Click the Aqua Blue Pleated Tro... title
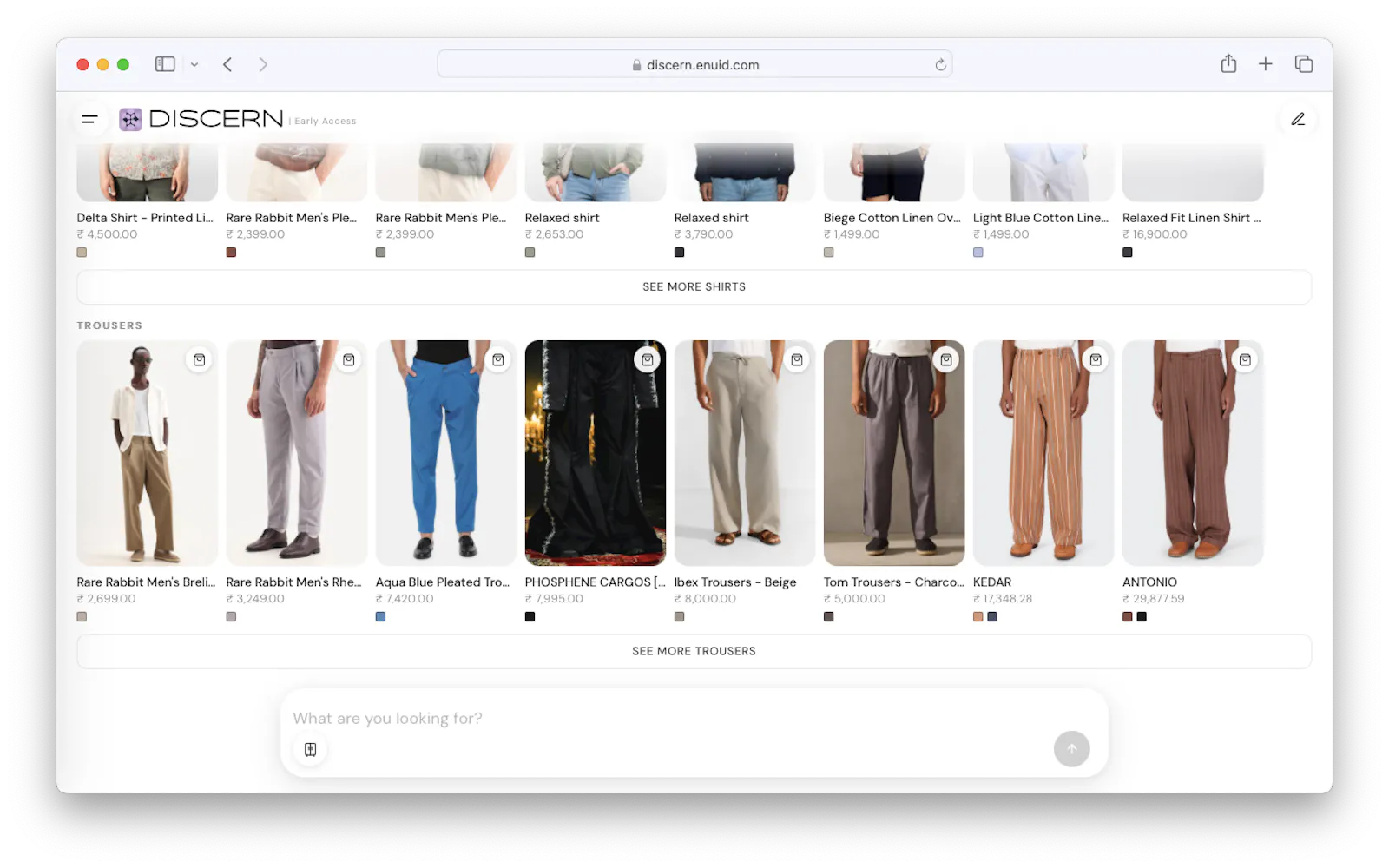The height and width of the screenshot is (868, 1389). 443,582
